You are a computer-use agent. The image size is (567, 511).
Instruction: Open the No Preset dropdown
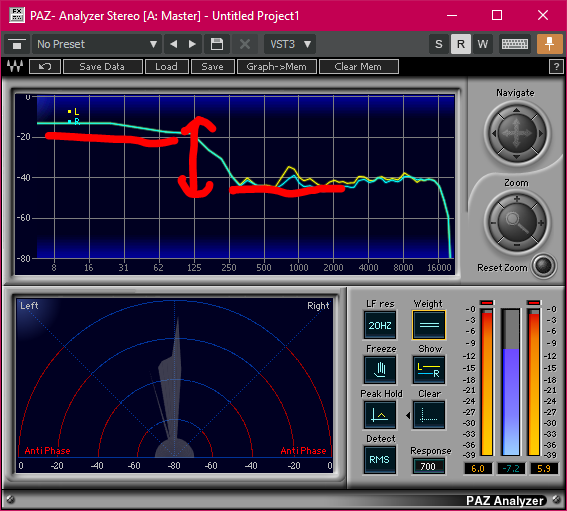click(x=97, y=44)
